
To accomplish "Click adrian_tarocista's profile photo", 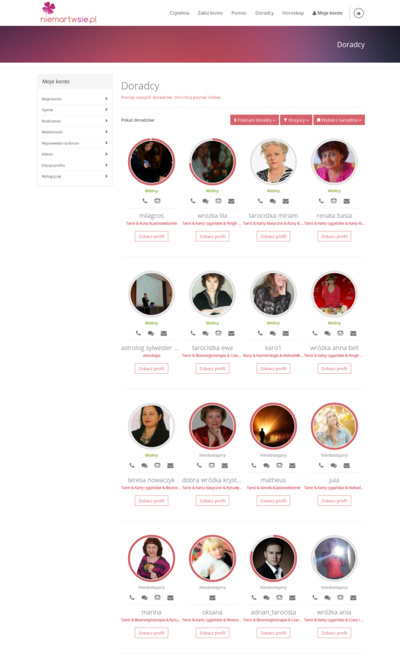I will pos(273,558).
